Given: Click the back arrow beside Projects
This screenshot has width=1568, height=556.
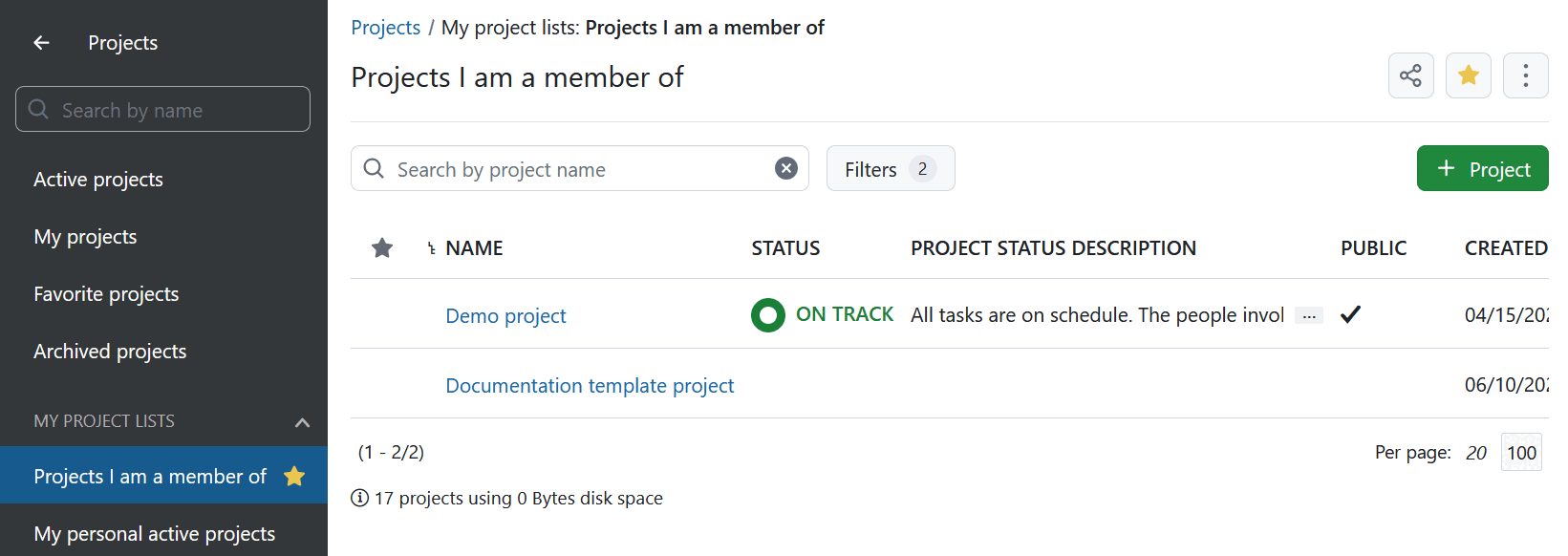Looking at the screenshot, I should pyautogui.click(x=41, y=43).
